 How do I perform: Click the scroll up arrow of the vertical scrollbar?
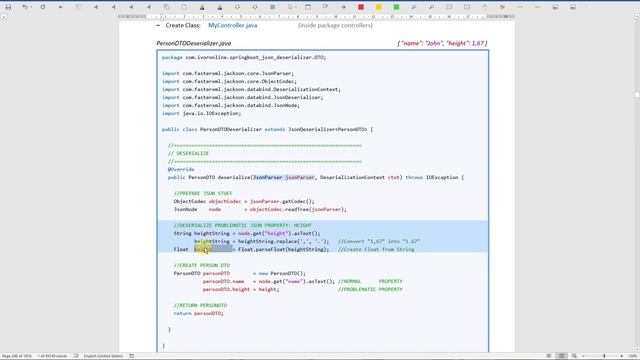[637, 16]
